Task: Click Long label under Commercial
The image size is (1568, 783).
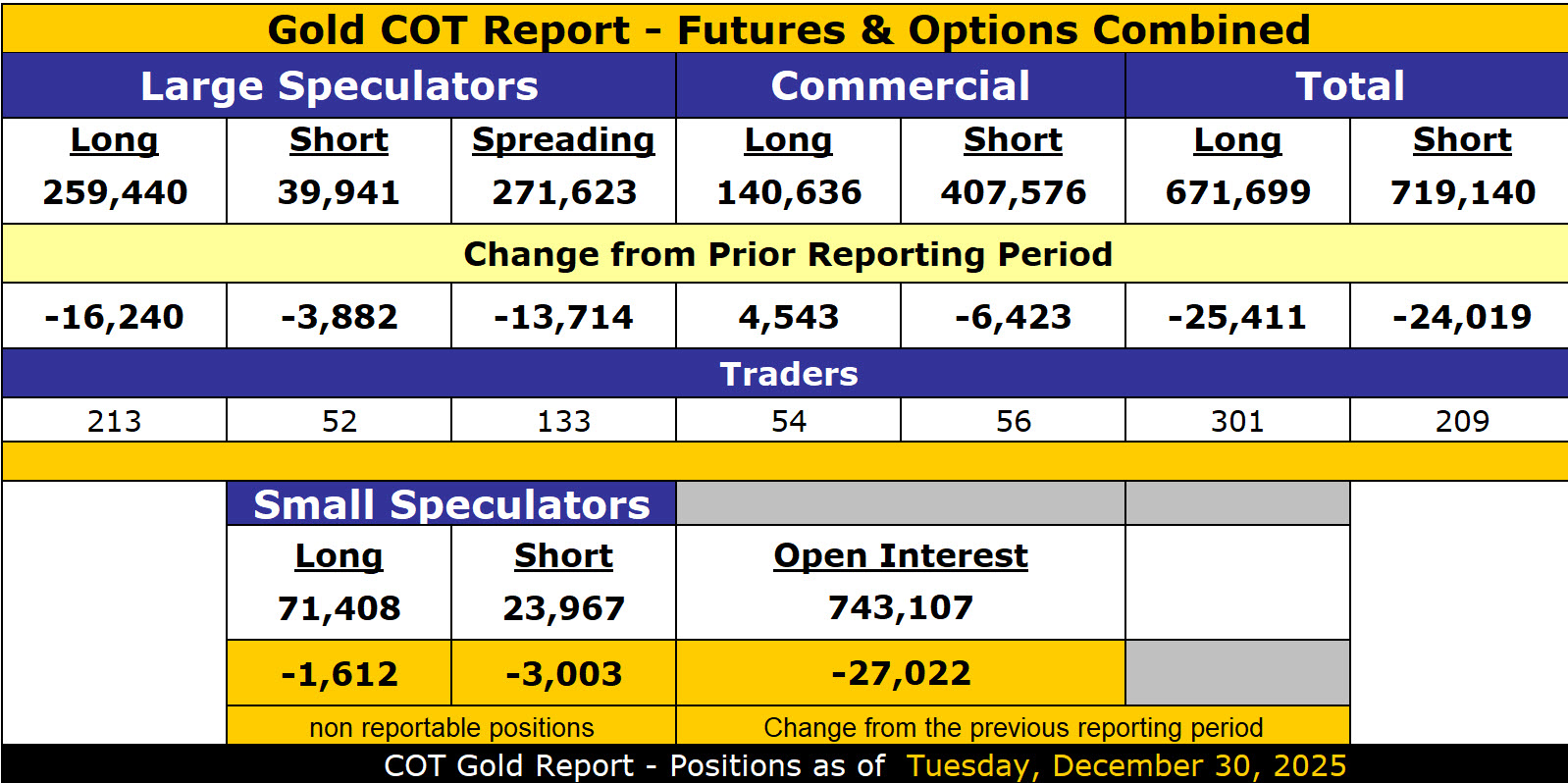Action: 788,140
